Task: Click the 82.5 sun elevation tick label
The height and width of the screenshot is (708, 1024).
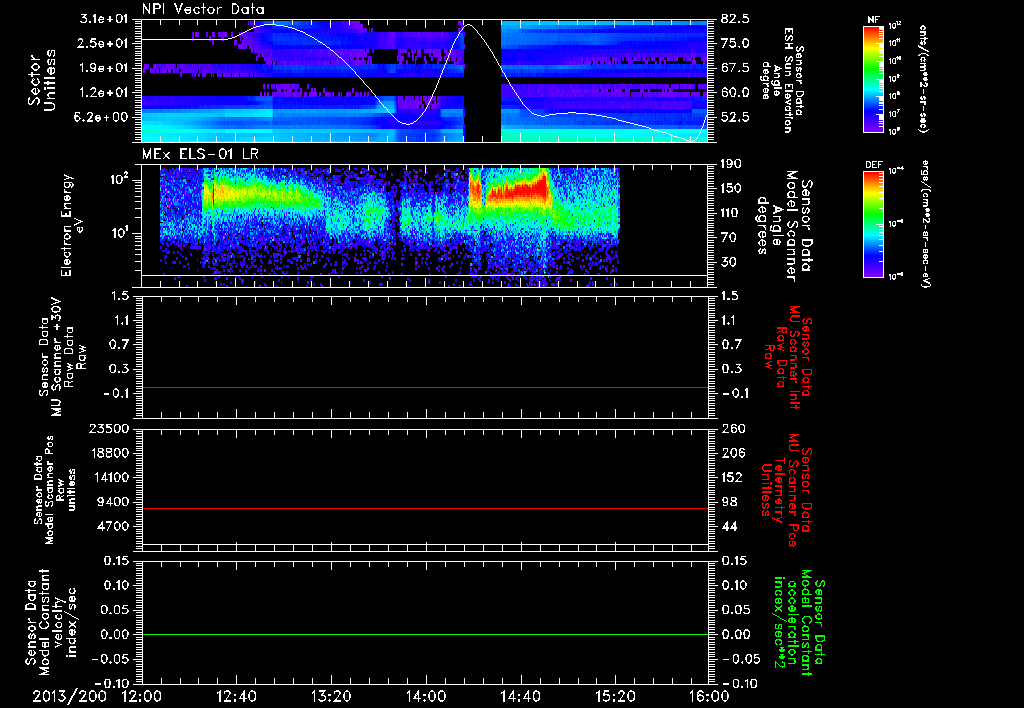Action: coord(736,19)
